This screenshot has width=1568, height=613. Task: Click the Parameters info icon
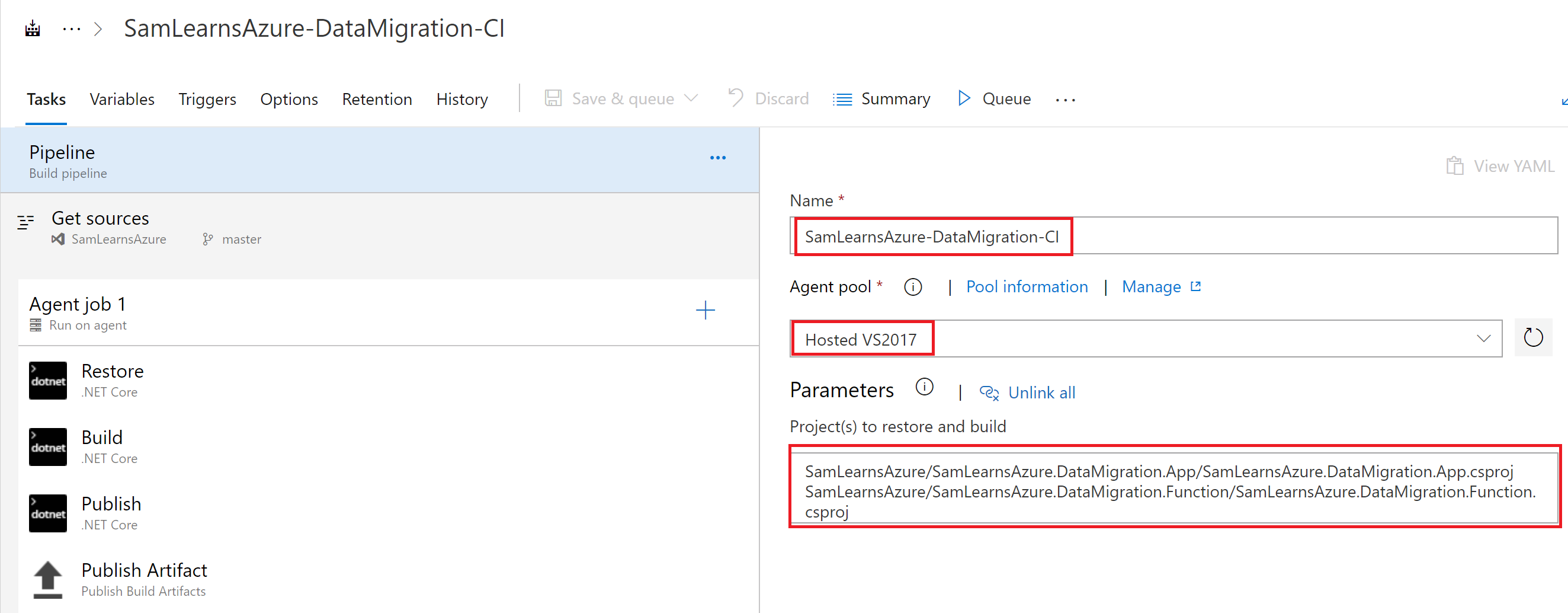click(x=924, y=388)
